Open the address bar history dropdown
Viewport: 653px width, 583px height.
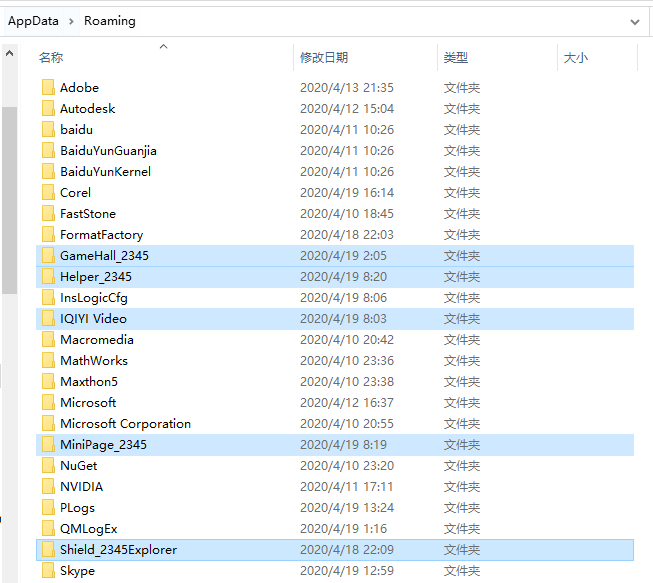[636, 21]
